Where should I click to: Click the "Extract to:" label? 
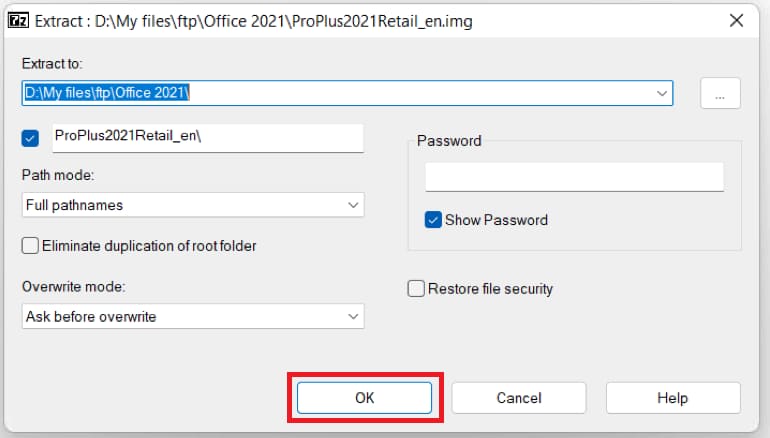[50, 63]
